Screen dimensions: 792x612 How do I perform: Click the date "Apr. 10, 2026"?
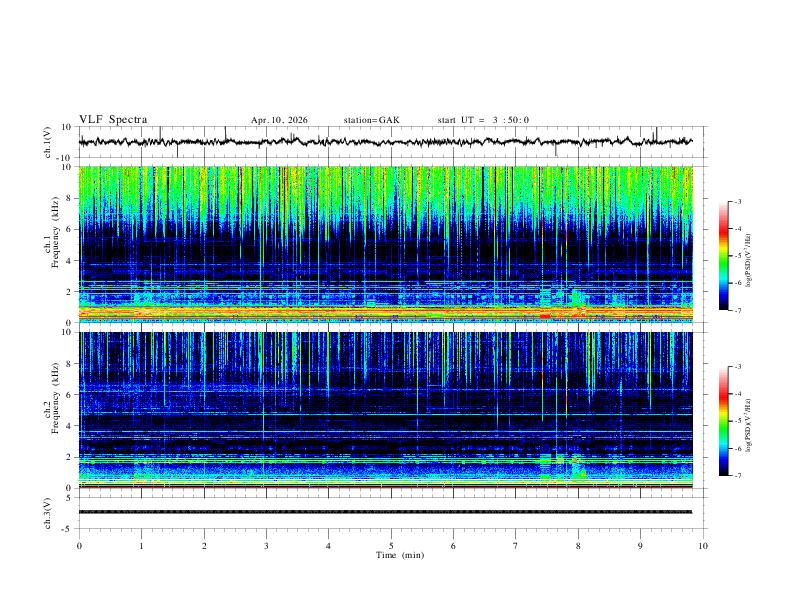point(279,120)
